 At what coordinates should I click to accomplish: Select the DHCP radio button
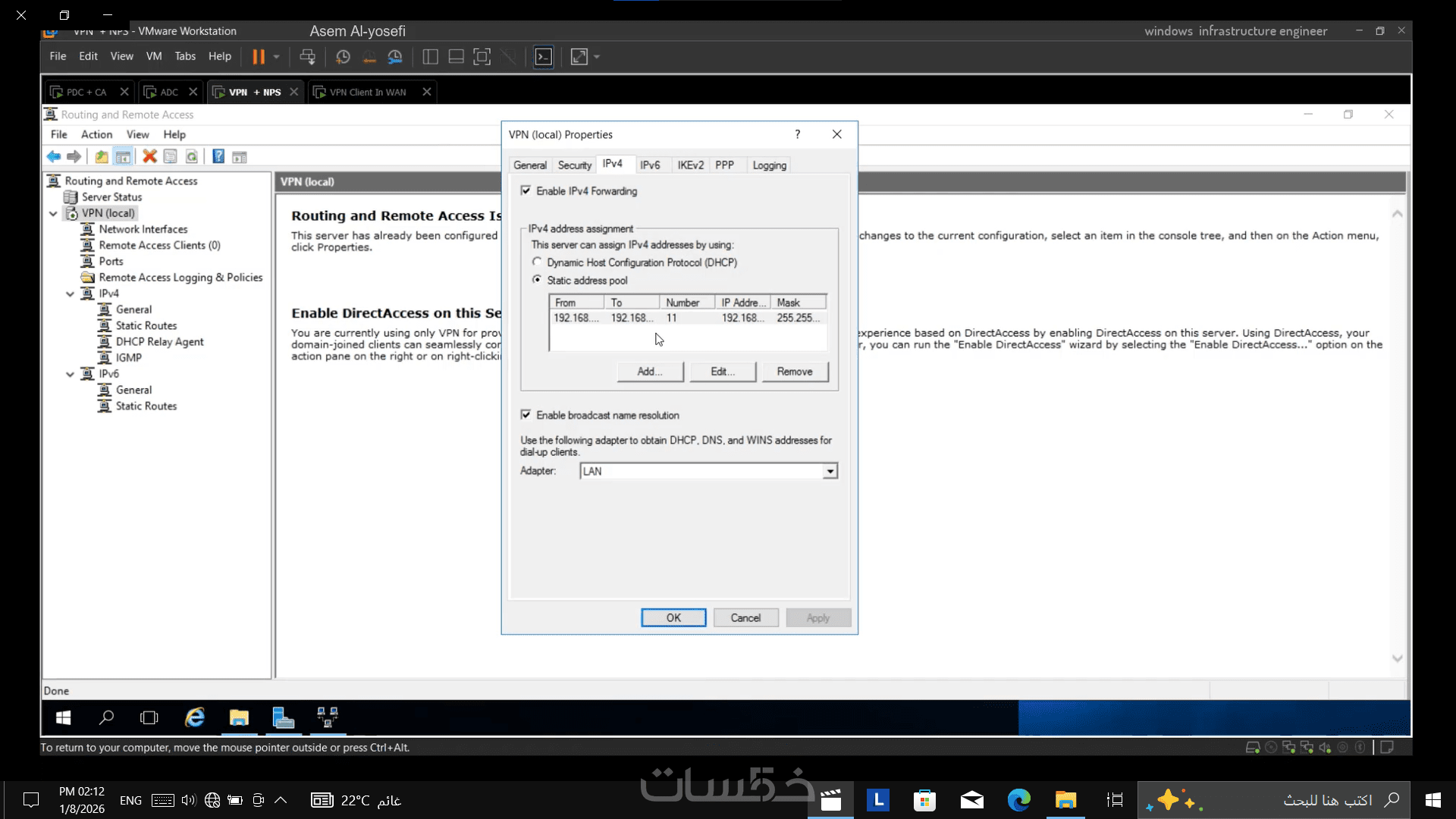537,262
